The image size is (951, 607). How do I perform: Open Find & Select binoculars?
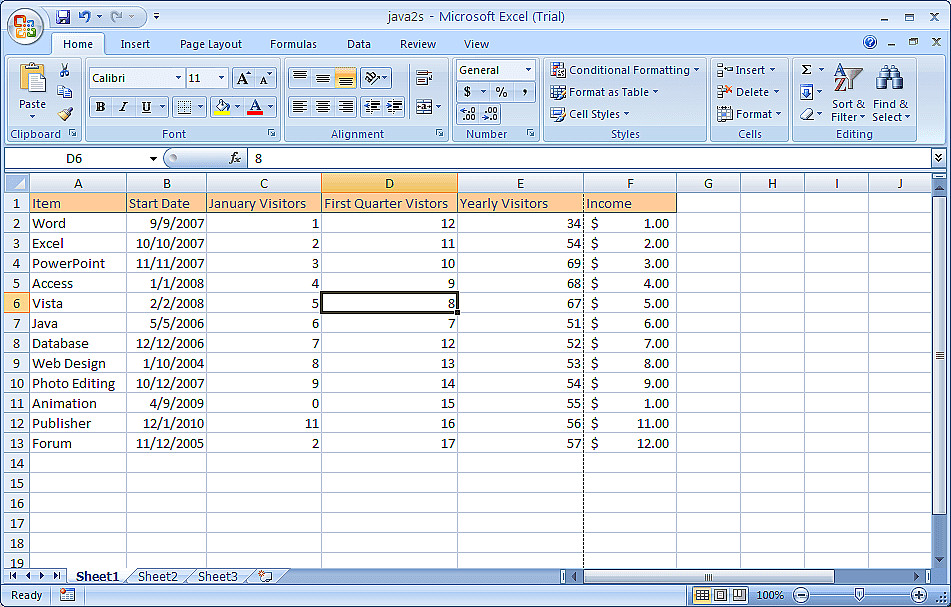point(890,93)
